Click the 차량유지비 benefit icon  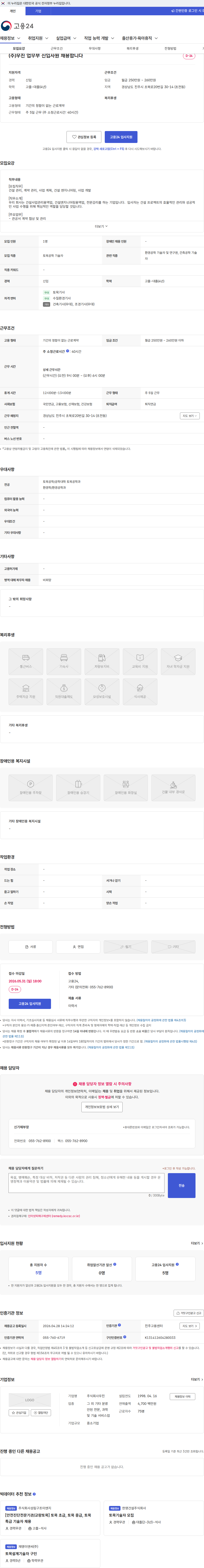pos(102,662)
